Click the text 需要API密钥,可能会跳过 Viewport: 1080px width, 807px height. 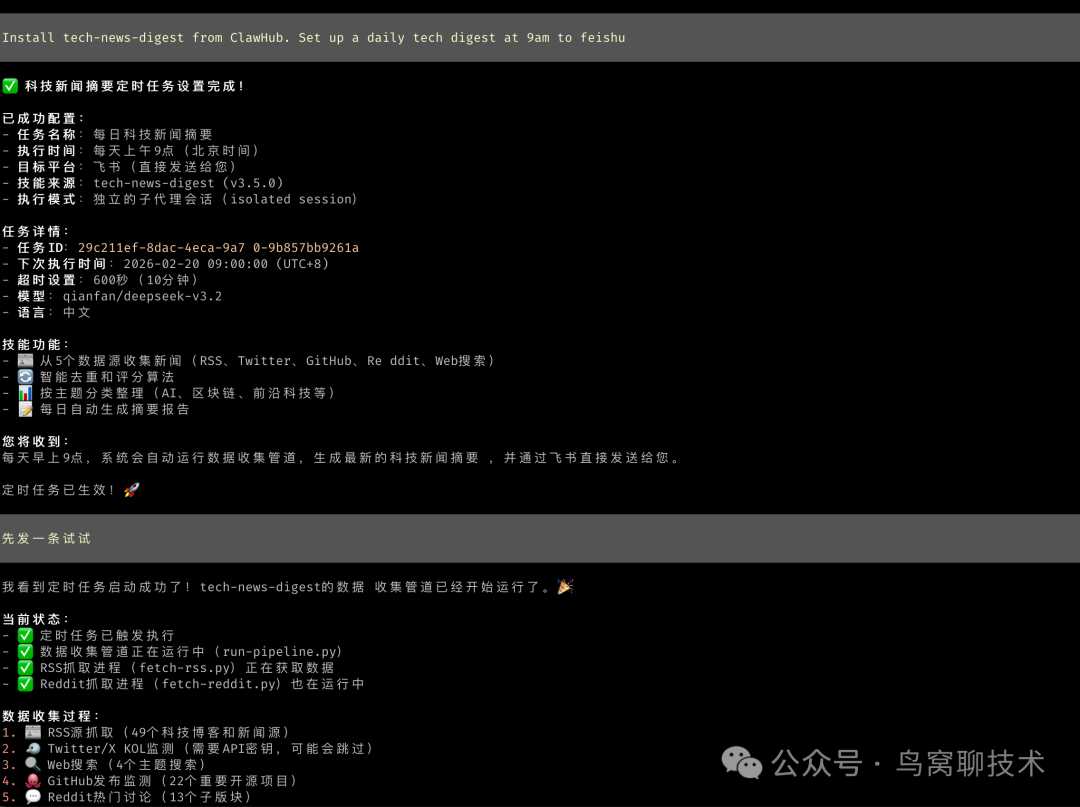coord(279,748)
